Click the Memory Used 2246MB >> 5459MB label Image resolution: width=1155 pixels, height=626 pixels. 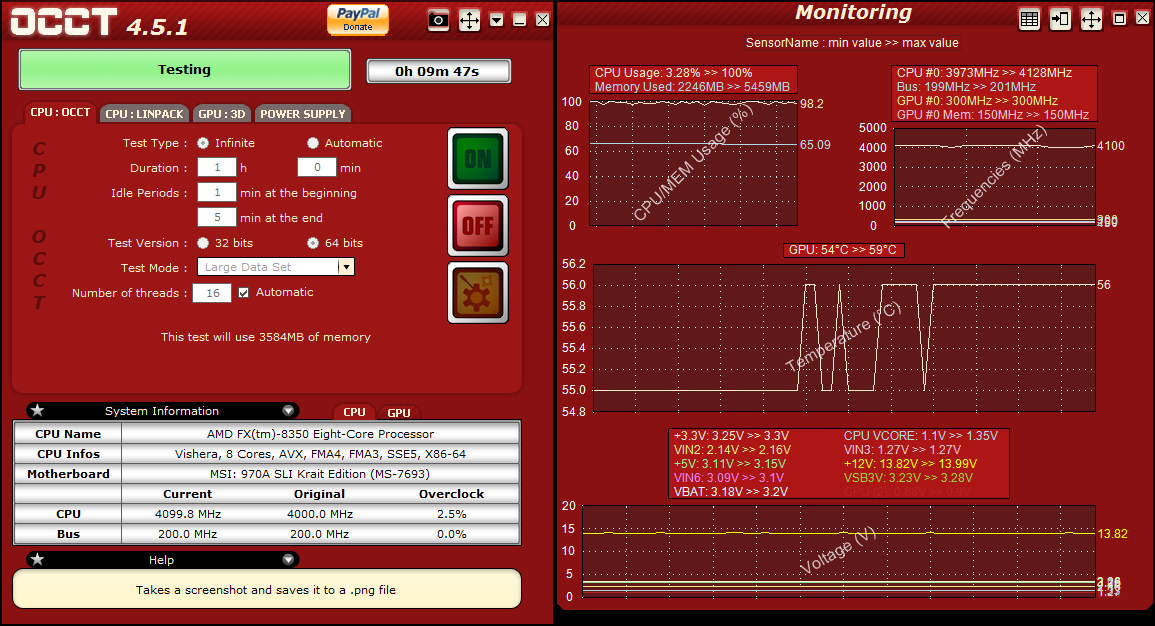(692, 87)
